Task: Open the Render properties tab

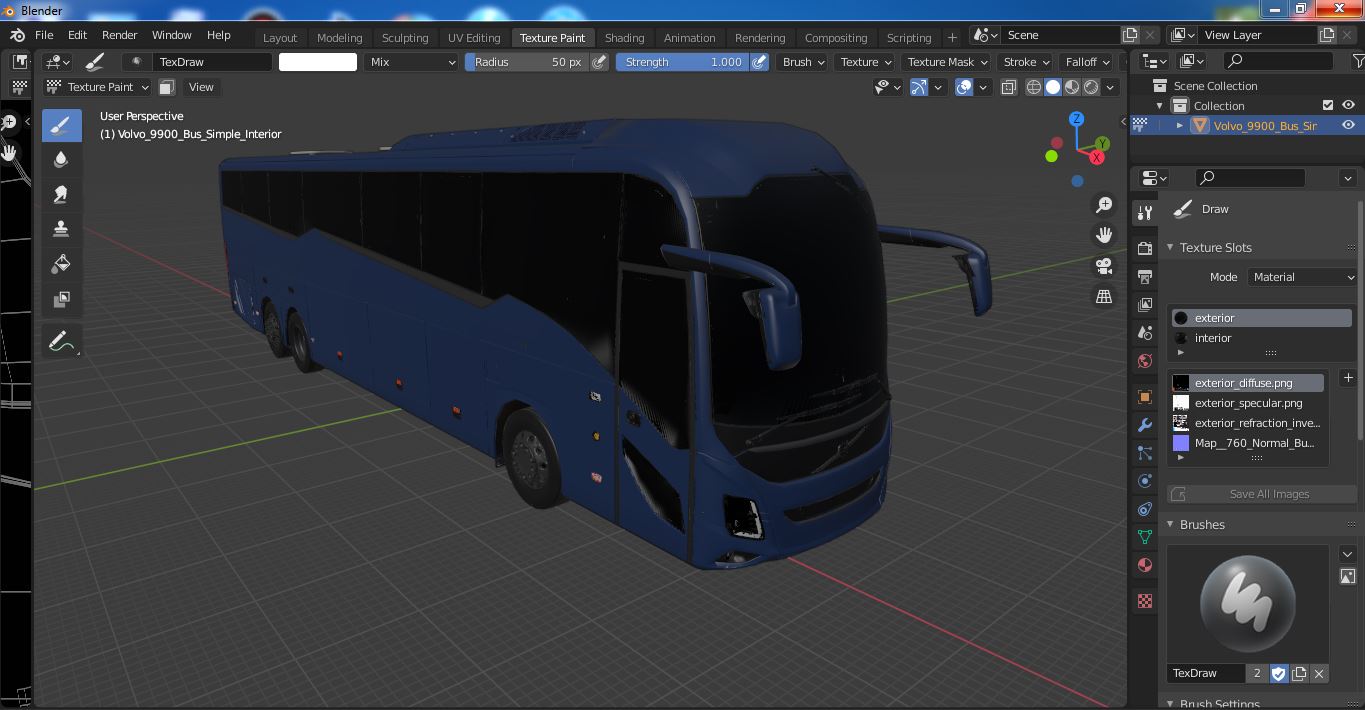Action: coord(1145,248)
